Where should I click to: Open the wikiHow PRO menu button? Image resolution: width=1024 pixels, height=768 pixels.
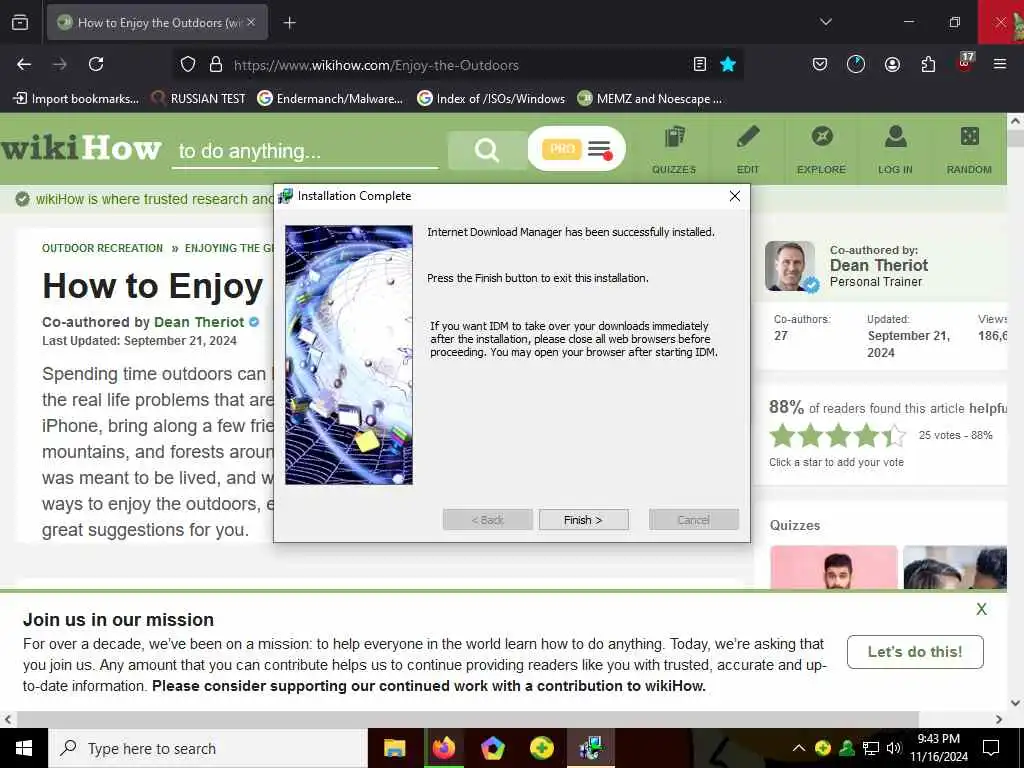[577, 149]
